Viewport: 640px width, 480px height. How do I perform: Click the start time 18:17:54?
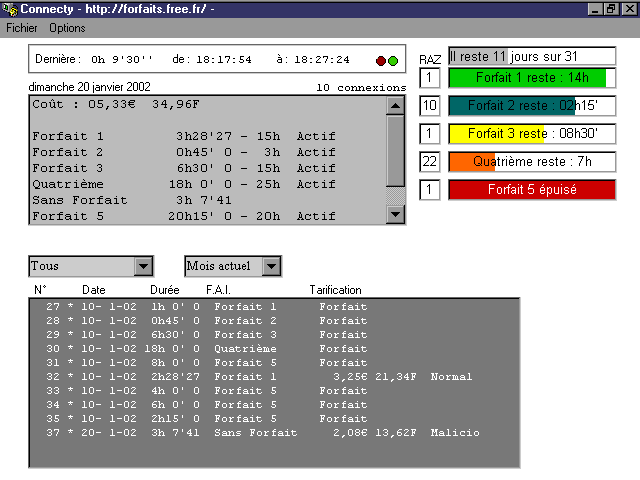(224, 60)
